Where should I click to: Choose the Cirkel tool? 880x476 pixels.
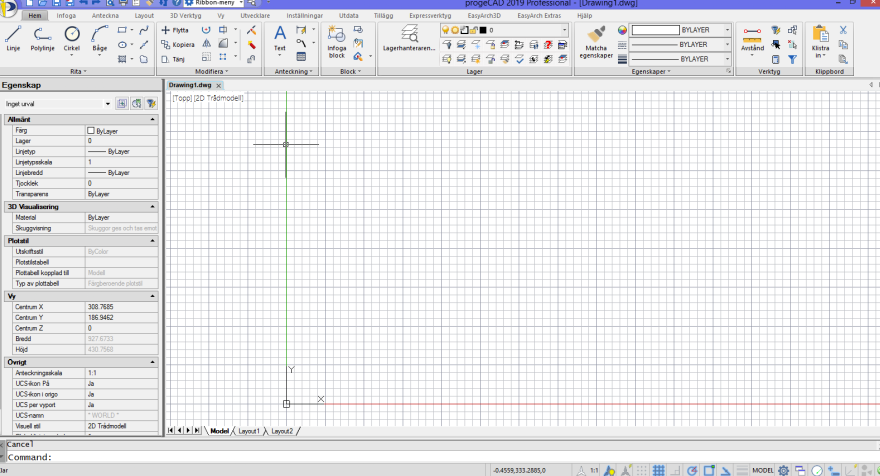pyautogui.click(x=72, y=38)
